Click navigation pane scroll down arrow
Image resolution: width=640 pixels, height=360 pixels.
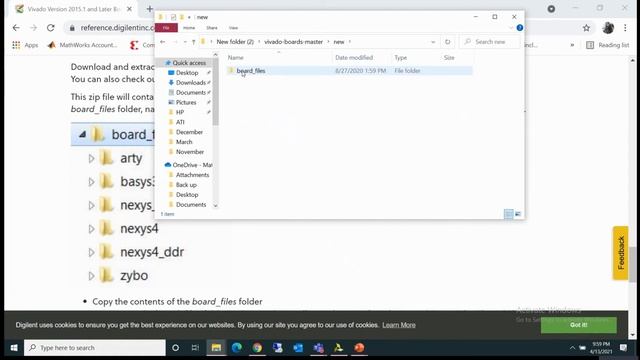pyautogui.click(x=216, y=206)
